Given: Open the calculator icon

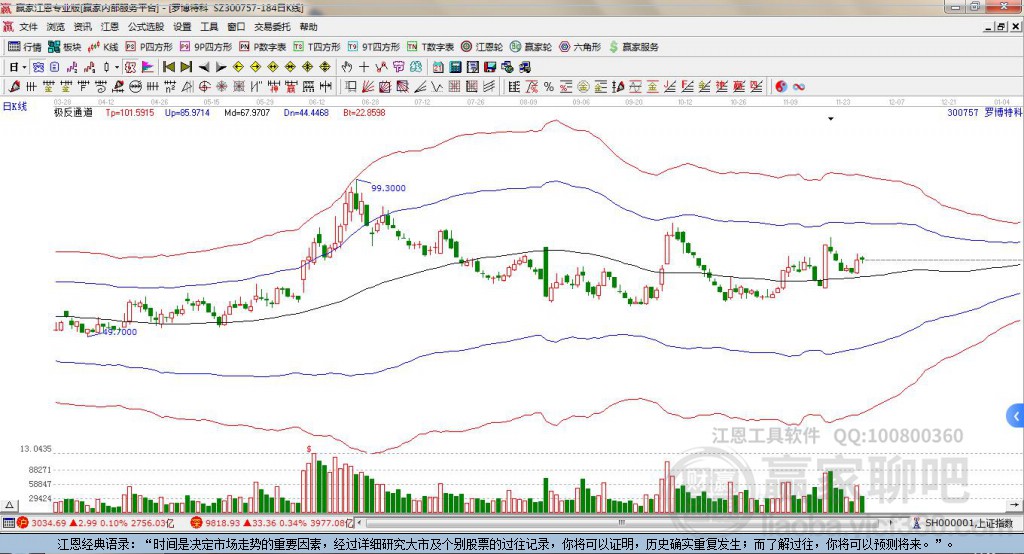Looking at the screenshot, I should (x=455, y=67).
